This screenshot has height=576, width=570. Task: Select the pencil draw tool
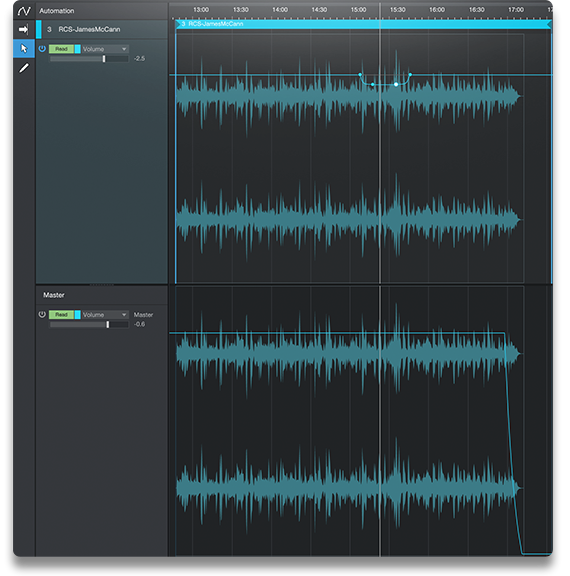point(24,68)
